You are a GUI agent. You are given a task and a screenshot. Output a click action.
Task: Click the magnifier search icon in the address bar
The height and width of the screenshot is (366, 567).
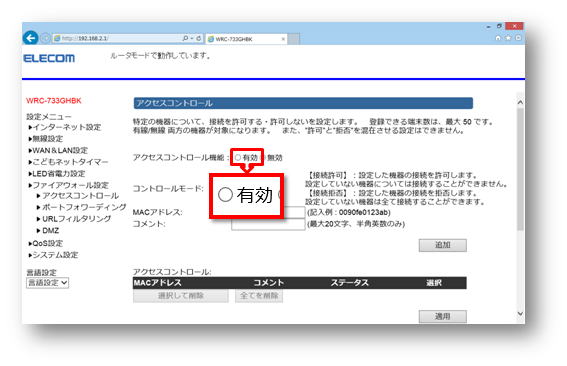[x=185, y=38]
